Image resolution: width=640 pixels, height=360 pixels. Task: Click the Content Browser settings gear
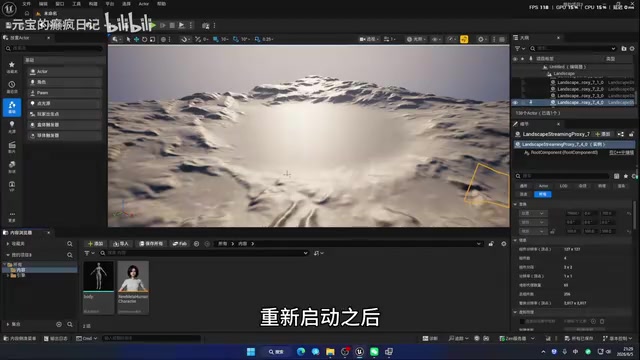coord(504,244)
